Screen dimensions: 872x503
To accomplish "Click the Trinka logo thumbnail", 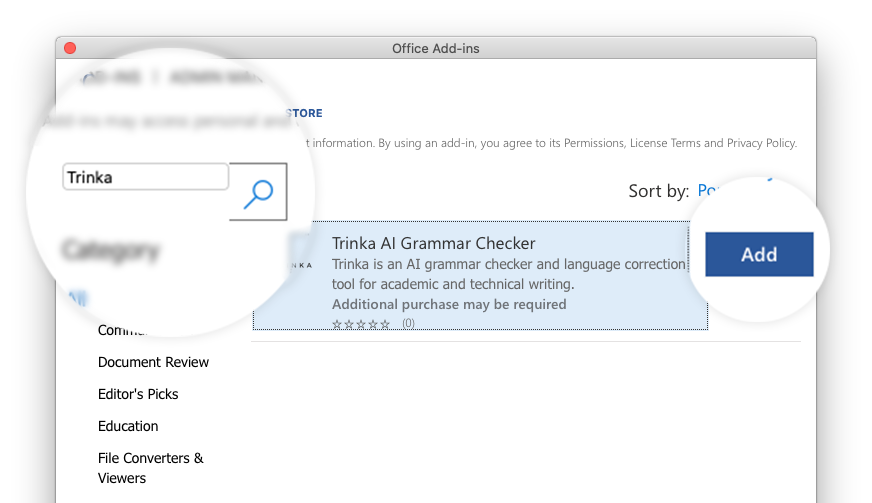I will point(301,265).
